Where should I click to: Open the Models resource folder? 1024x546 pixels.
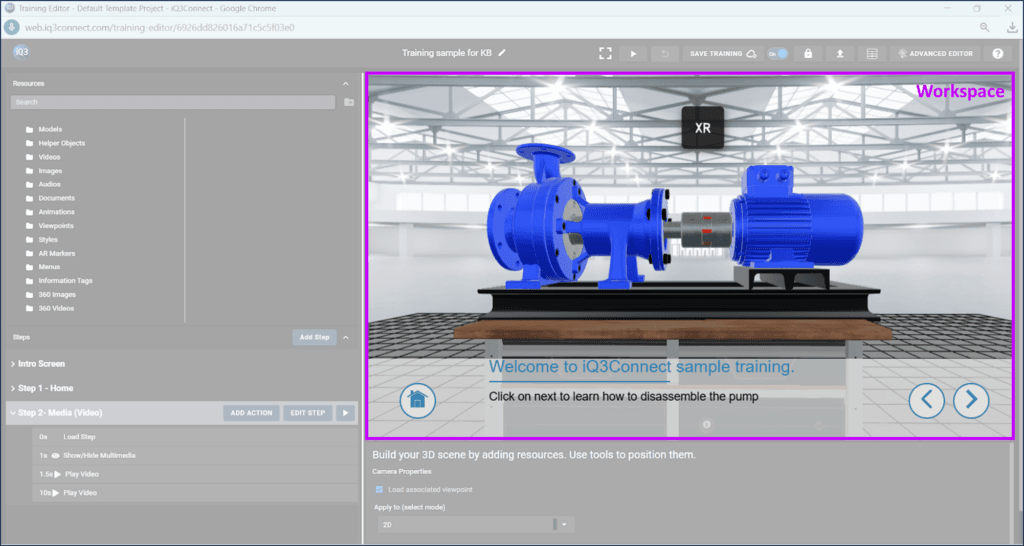click(49, 129)
